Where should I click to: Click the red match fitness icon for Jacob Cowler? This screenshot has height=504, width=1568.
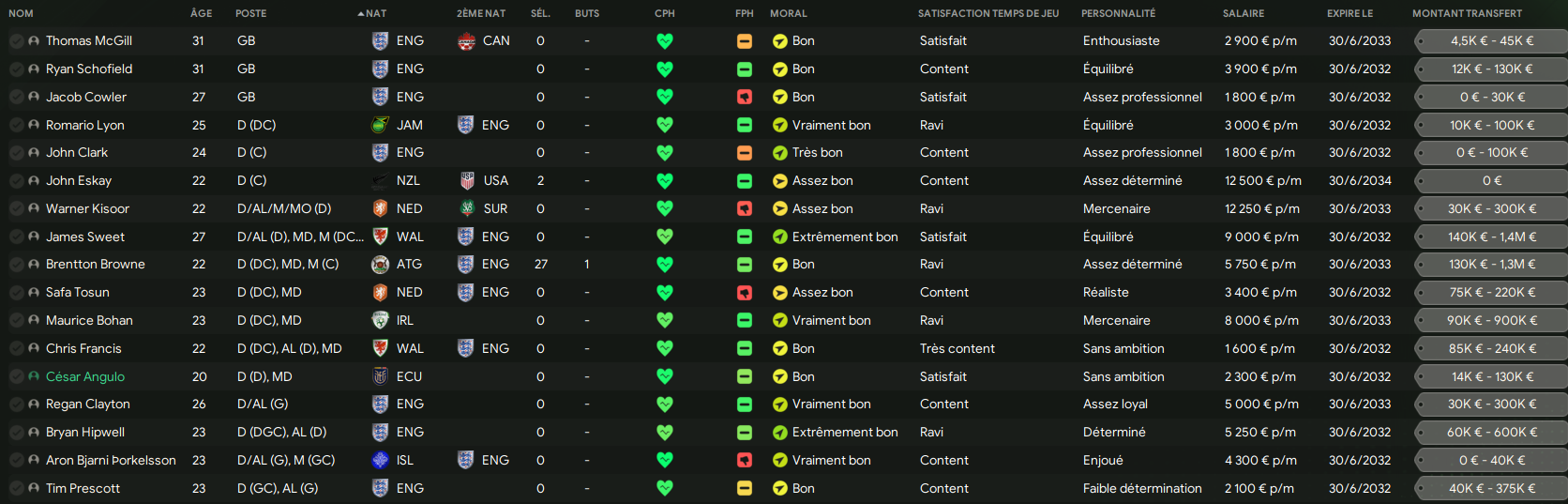click(744, 97)
